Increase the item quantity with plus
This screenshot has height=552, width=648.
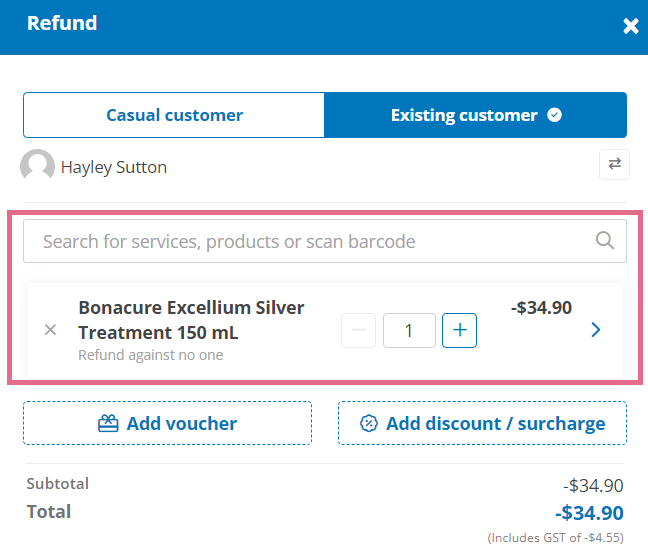tap(460, 330)
